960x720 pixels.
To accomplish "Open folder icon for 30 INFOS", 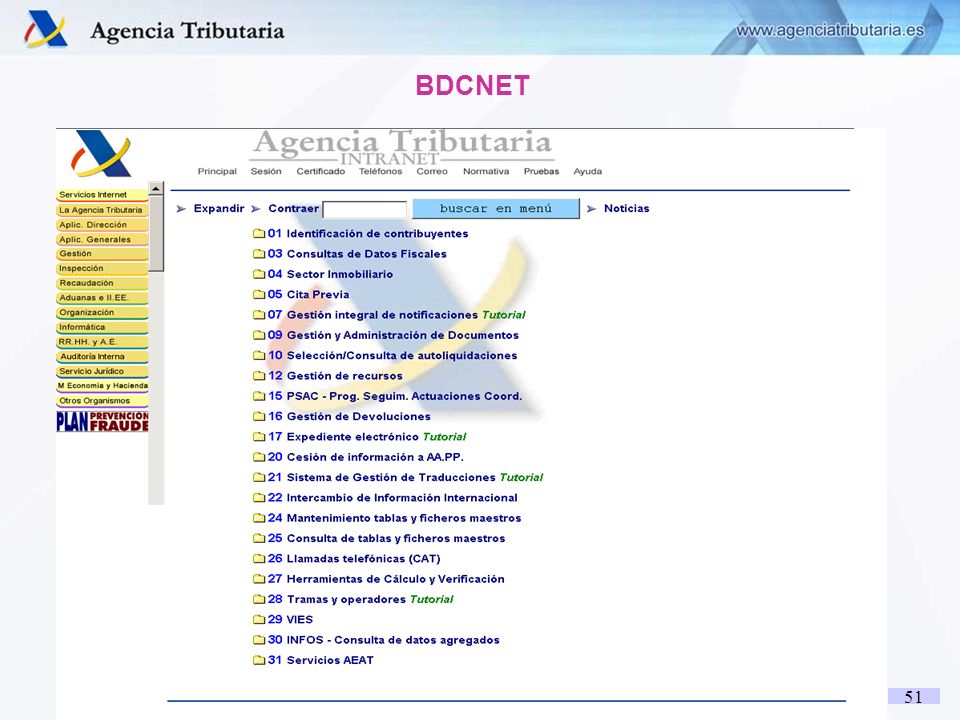I will 259,640.
